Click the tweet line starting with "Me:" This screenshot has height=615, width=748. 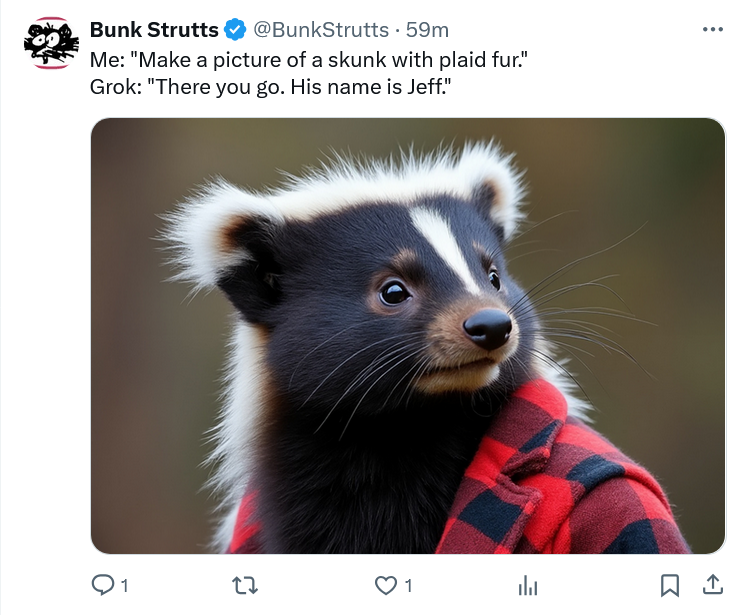click(x=309, y=60)
